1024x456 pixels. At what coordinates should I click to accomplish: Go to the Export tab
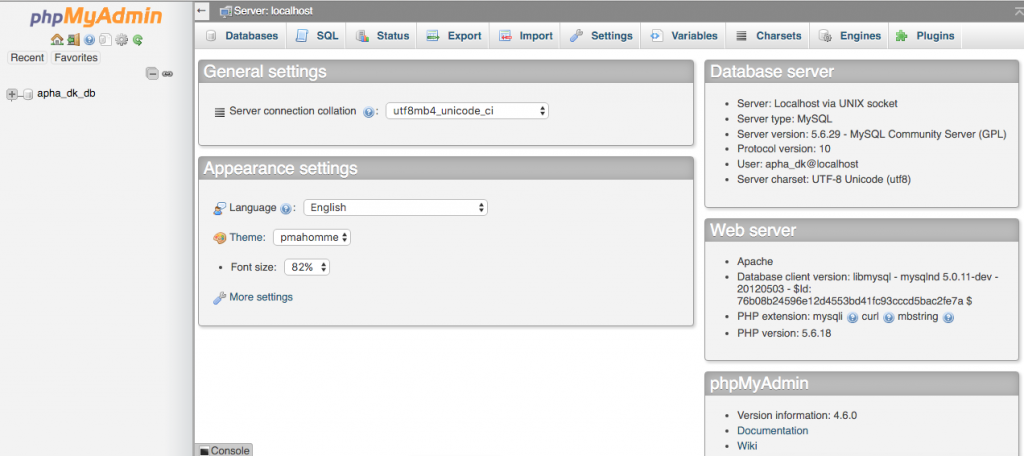[x=453, y=36]
